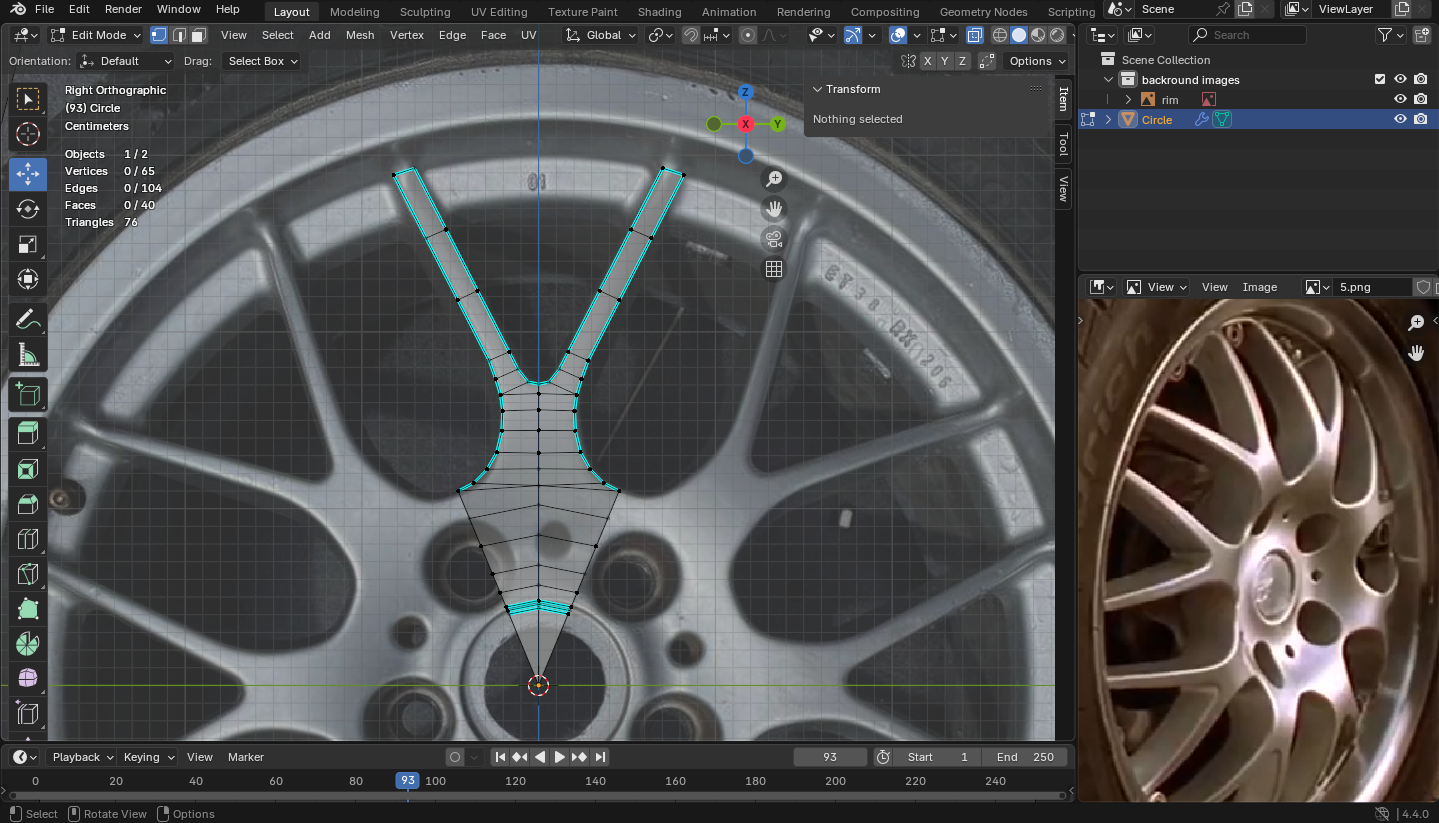Viewport: 1439px width, 823px height.
Task: Uncheck the backround images collection checkbox
Action: [x=1380, y=80]
